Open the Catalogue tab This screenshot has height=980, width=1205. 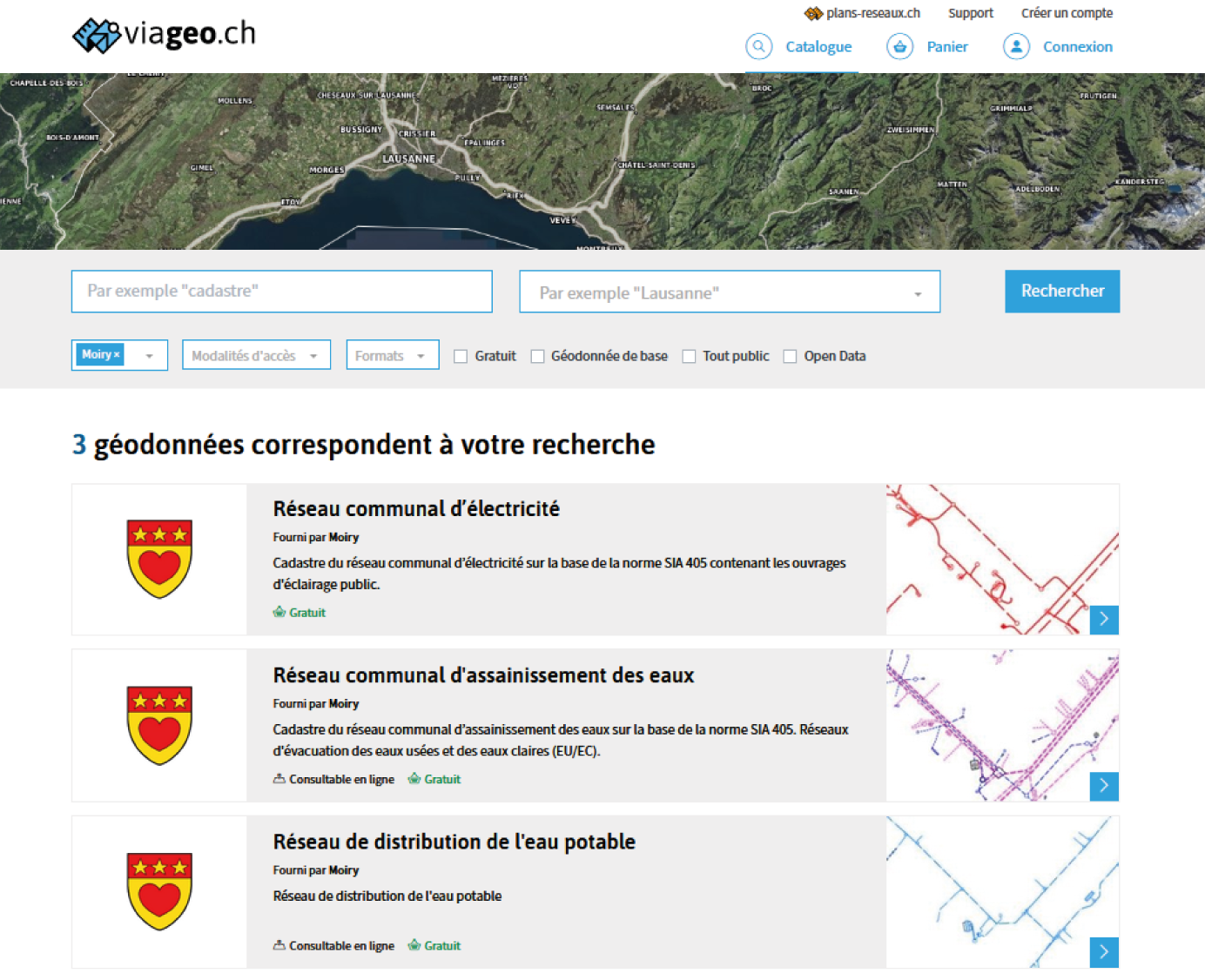(x=818, y=47)
